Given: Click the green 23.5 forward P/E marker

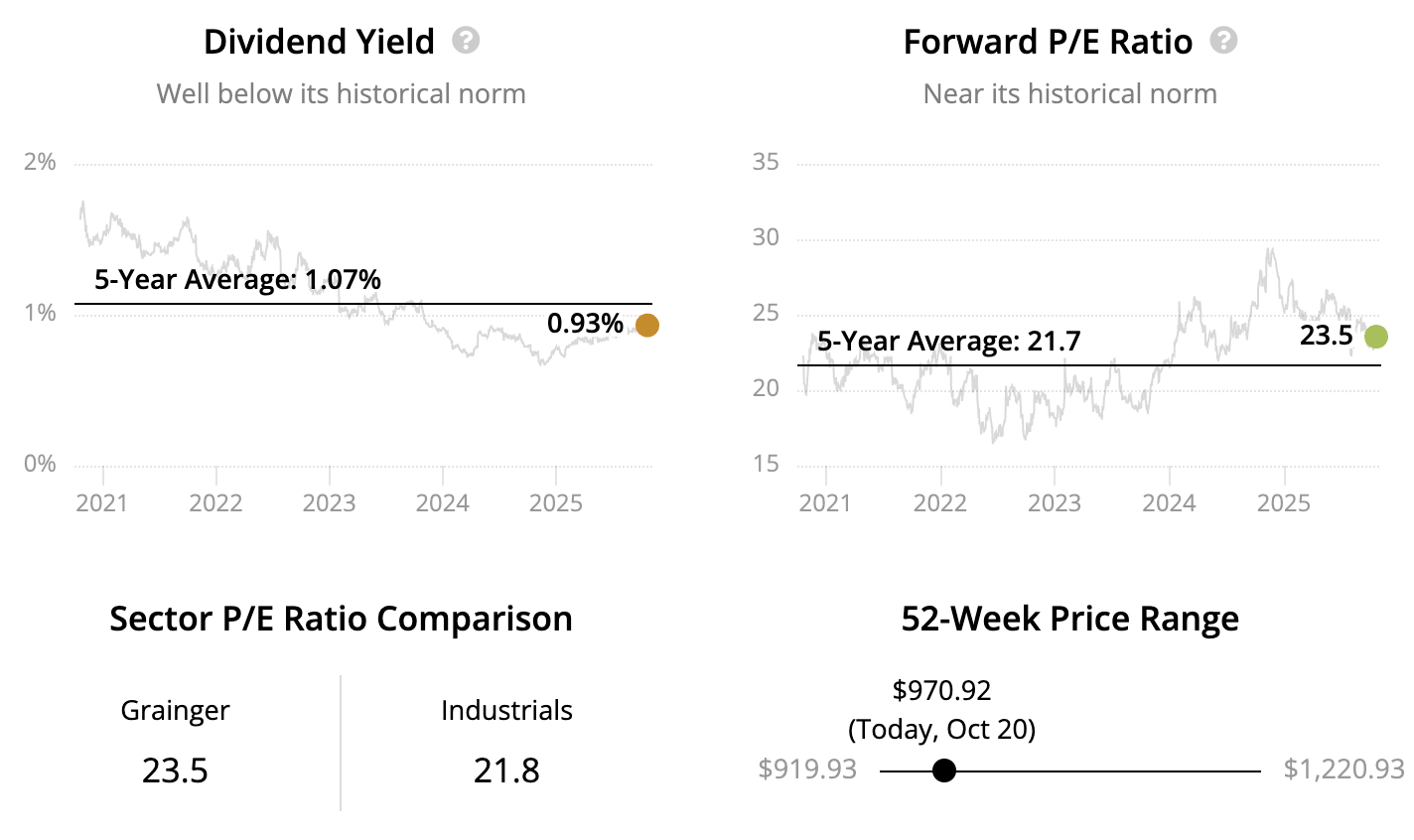Looking at the screenshot, I should click(1375, 337).
